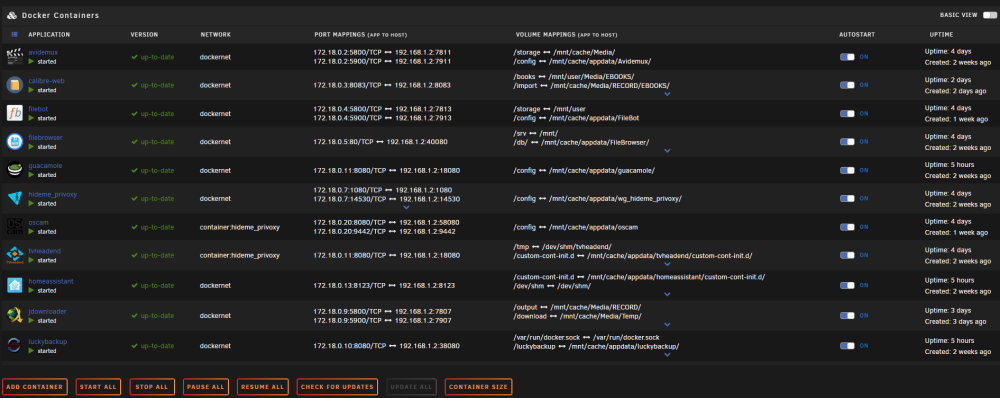Click container:hideme_privoxy network in oscam row
1000x398 pixels.
pos(240,227)
